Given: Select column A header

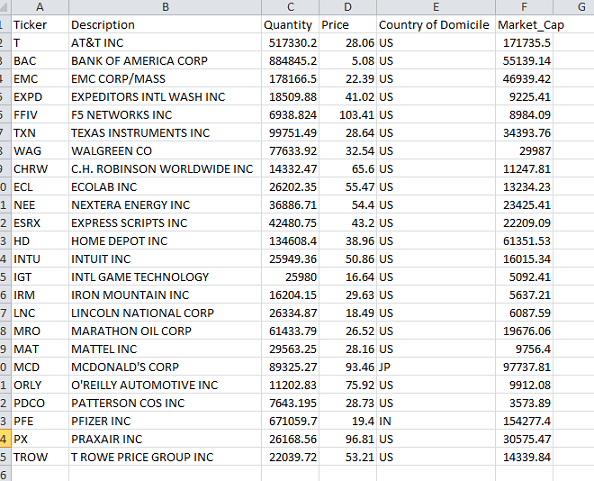Looking at the screenshot, I should tap(40, 7).
